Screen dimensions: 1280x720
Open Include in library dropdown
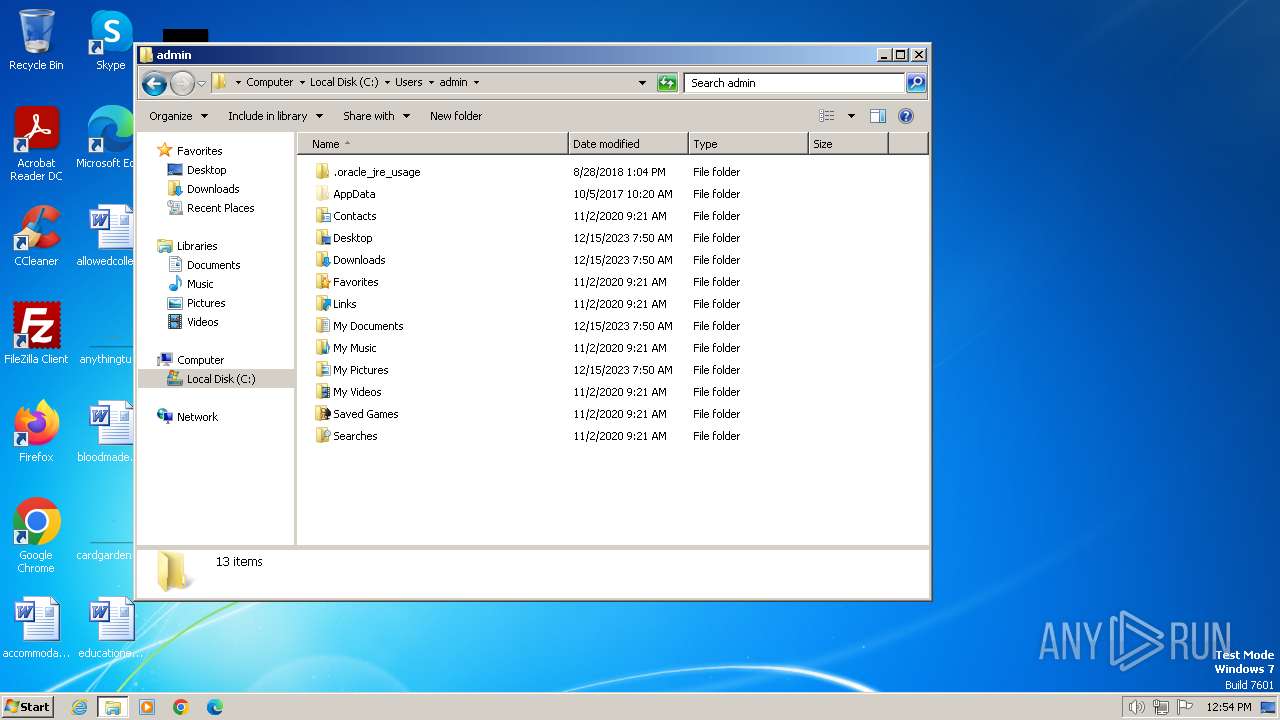274,116
